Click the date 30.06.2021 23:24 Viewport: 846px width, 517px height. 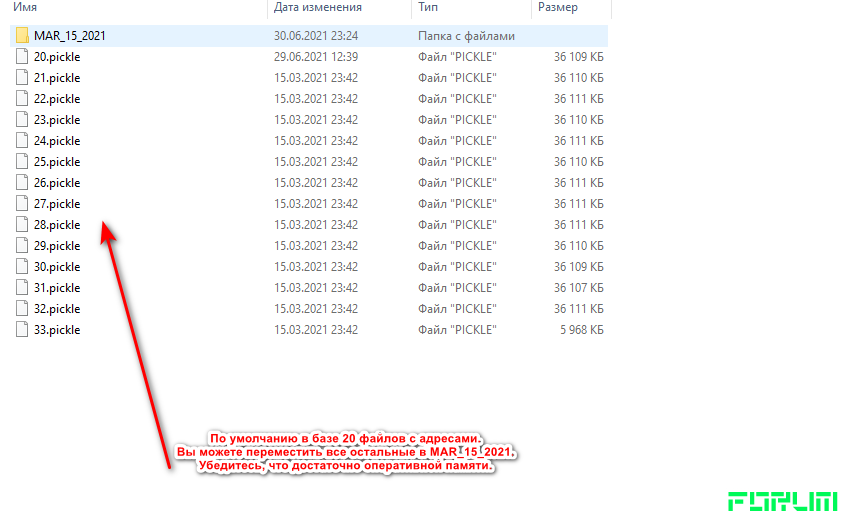(316, 36)
